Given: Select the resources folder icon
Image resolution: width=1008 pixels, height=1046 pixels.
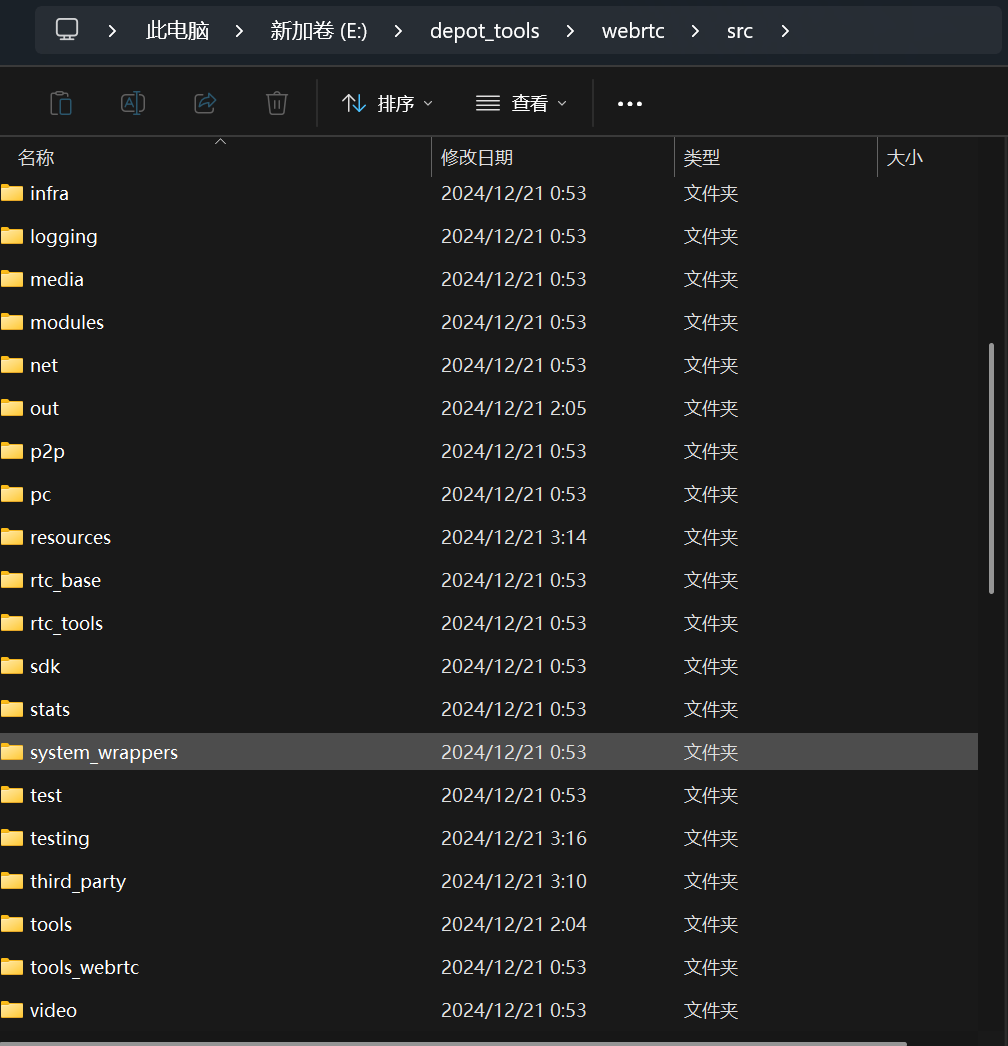Looking at the screenshot, I should pyautogui.click(x=12, y=538).
